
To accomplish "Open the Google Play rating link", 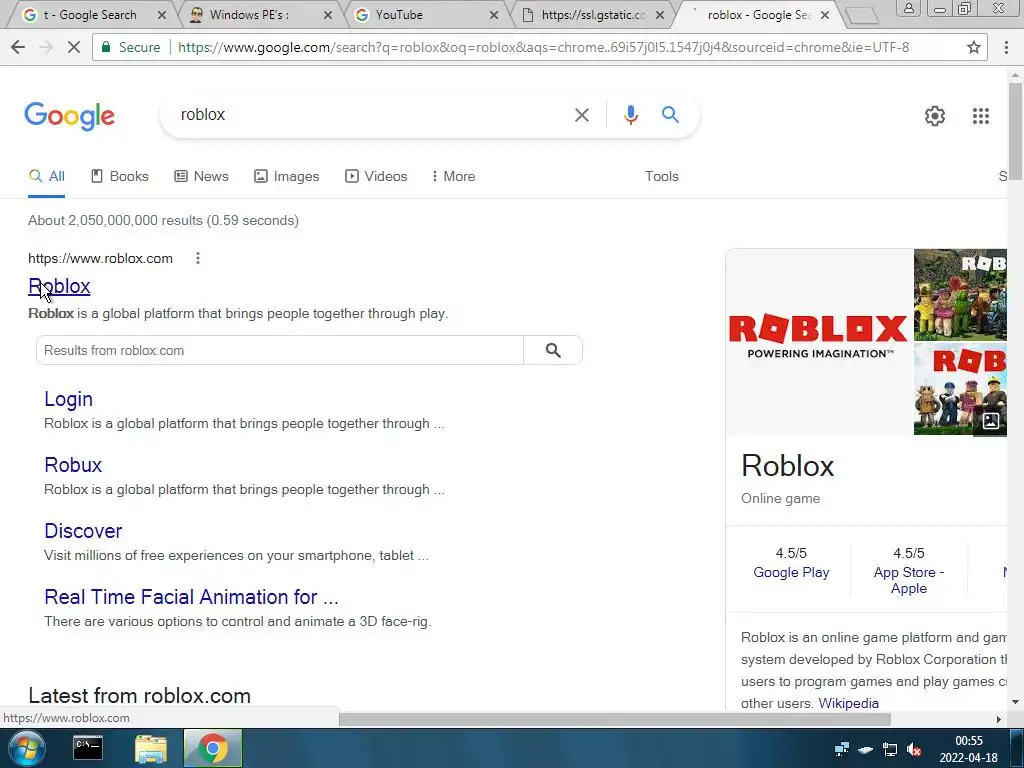I will (x=791, y=573).
